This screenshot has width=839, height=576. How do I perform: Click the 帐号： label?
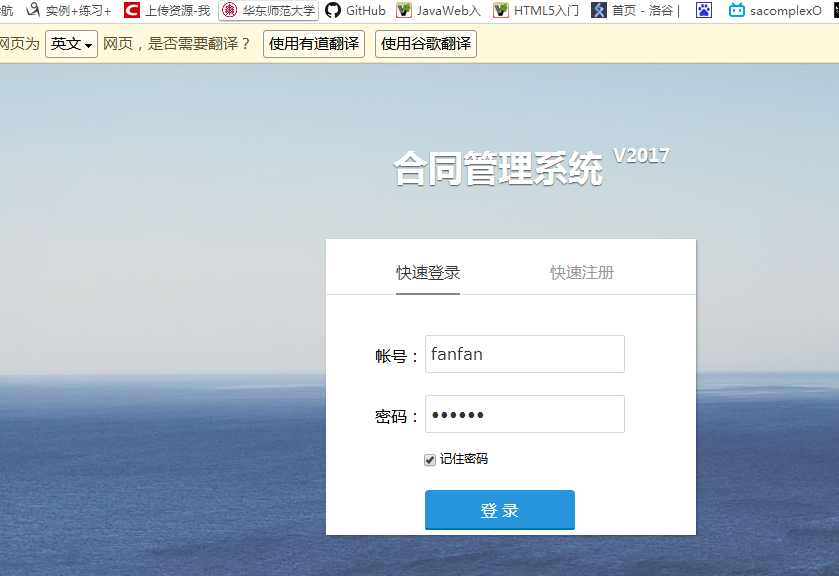coord(396,356)
